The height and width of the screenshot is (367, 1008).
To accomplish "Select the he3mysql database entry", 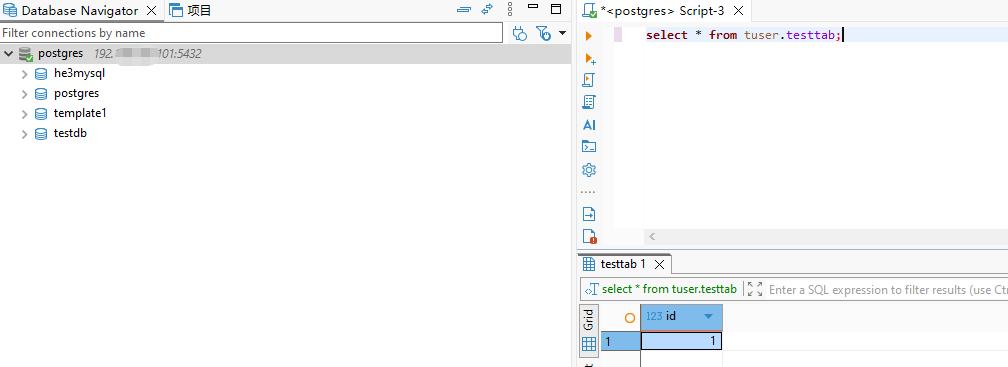I will pos(79,73).
